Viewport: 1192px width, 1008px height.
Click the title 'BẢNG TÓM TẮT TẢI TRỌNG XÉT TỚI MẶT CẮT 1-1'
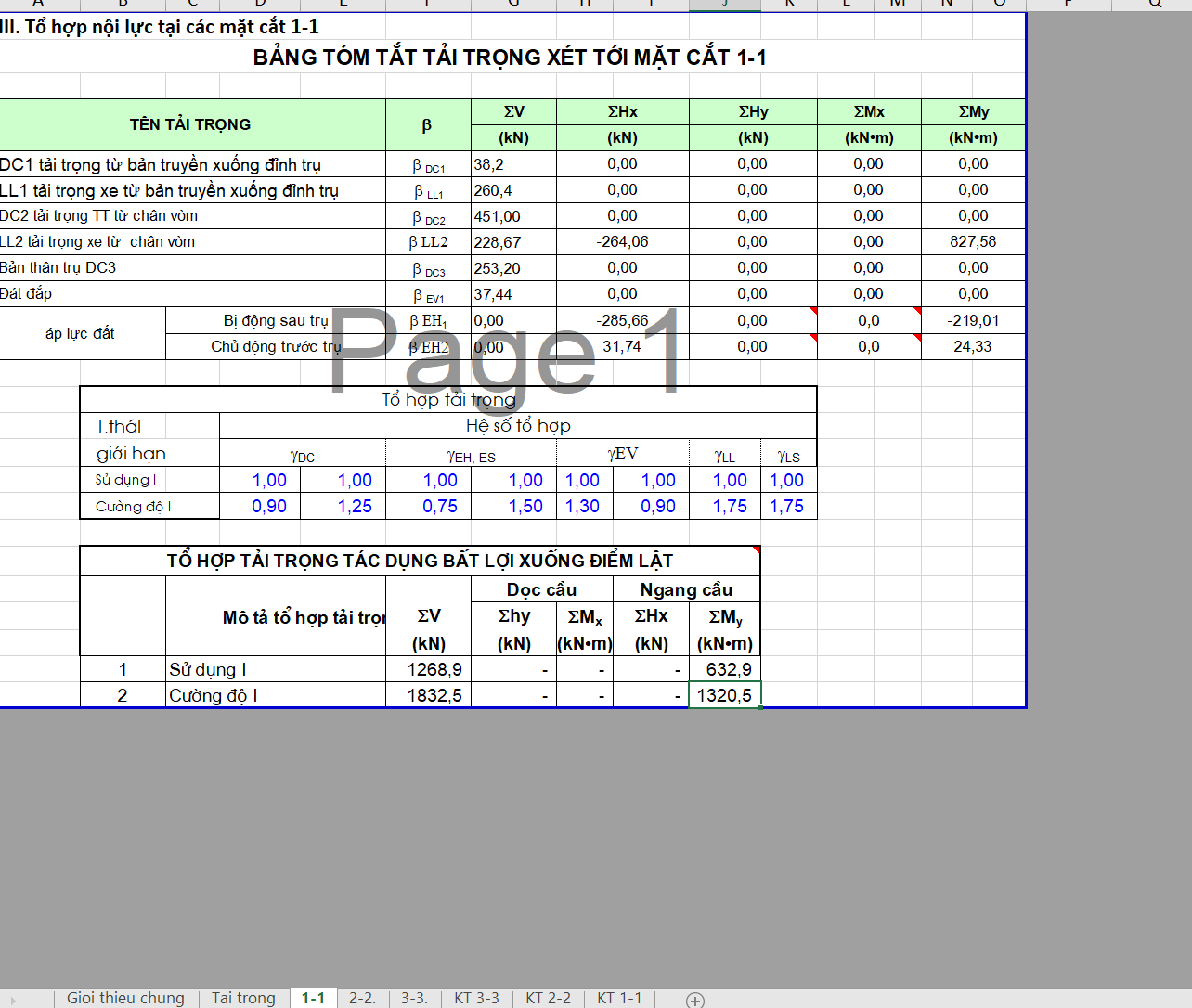click(x=510, y=58)
